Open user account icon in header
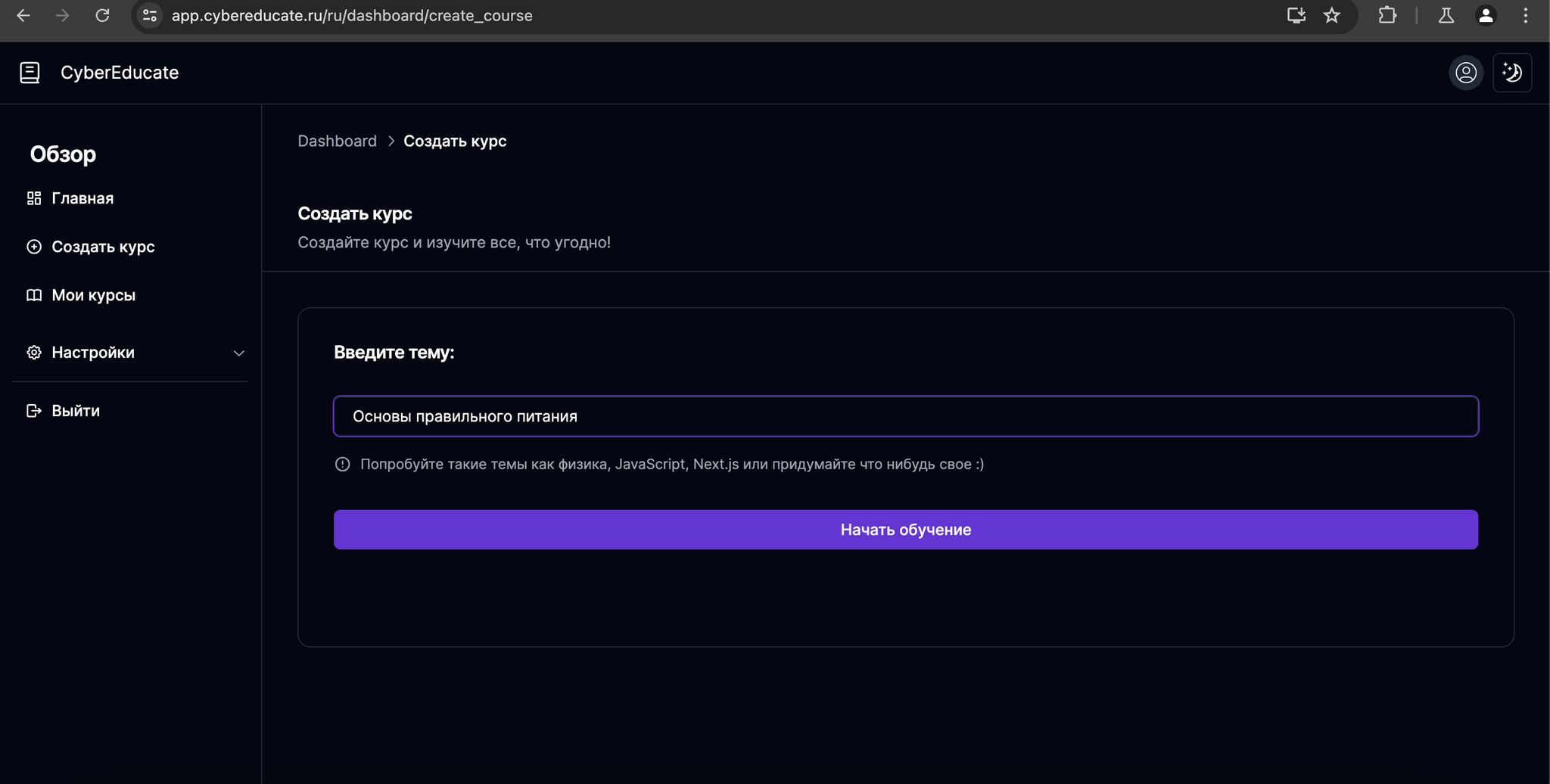Screen dimensions: 1550x784 1466,73
